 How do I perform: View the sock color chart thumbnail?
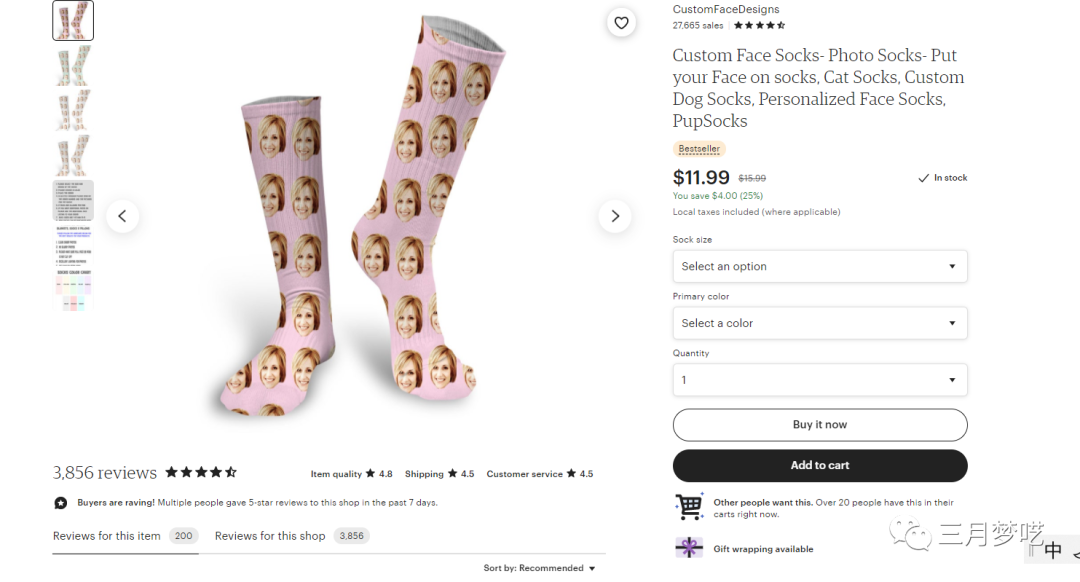click(x=73, y=290)
